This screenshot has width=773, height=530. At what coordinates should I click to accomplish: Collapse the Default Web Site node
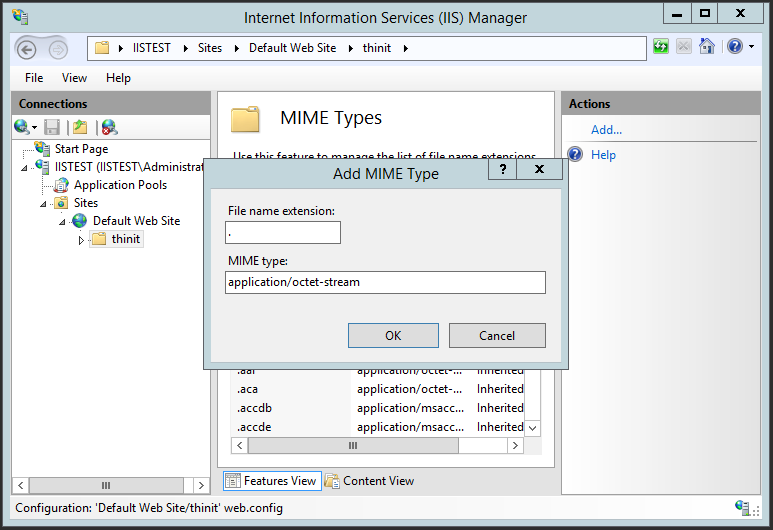(x=62, y=222)
